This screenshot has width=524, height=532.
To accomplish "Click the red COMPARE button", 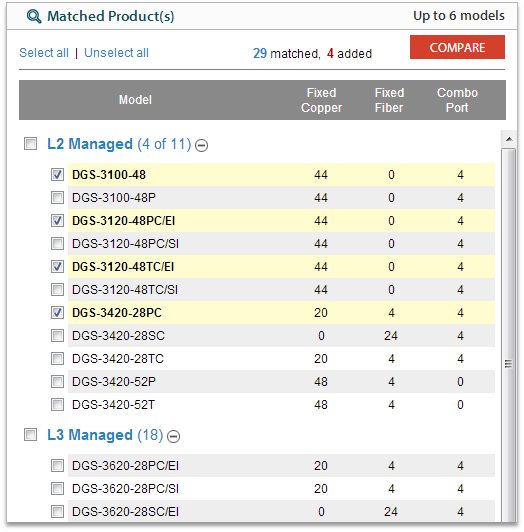I will (x=457, y=47).
